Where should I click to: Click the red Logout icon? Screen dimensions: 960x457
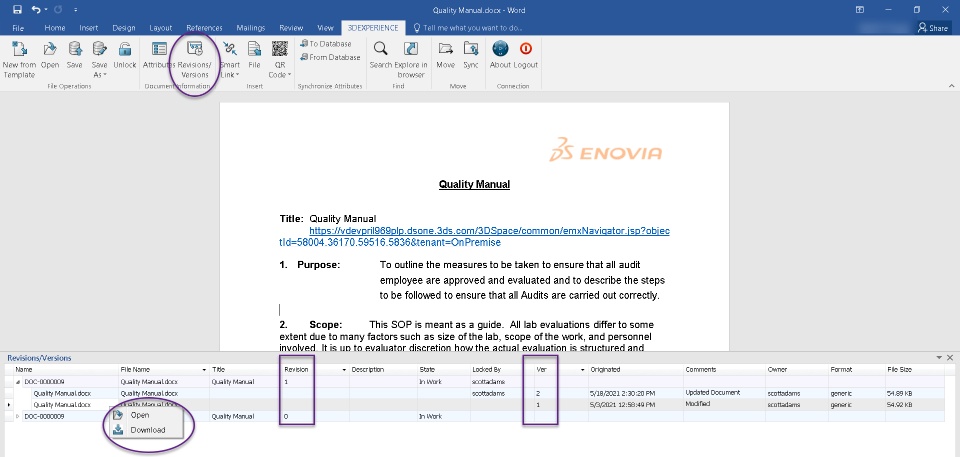point(525,48)
